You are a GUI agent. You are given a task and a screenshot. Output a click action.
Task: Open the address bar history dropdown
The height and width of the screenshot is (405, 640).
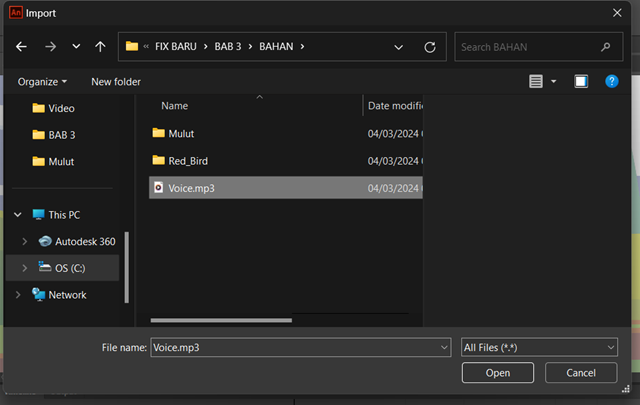pos(398,47)
